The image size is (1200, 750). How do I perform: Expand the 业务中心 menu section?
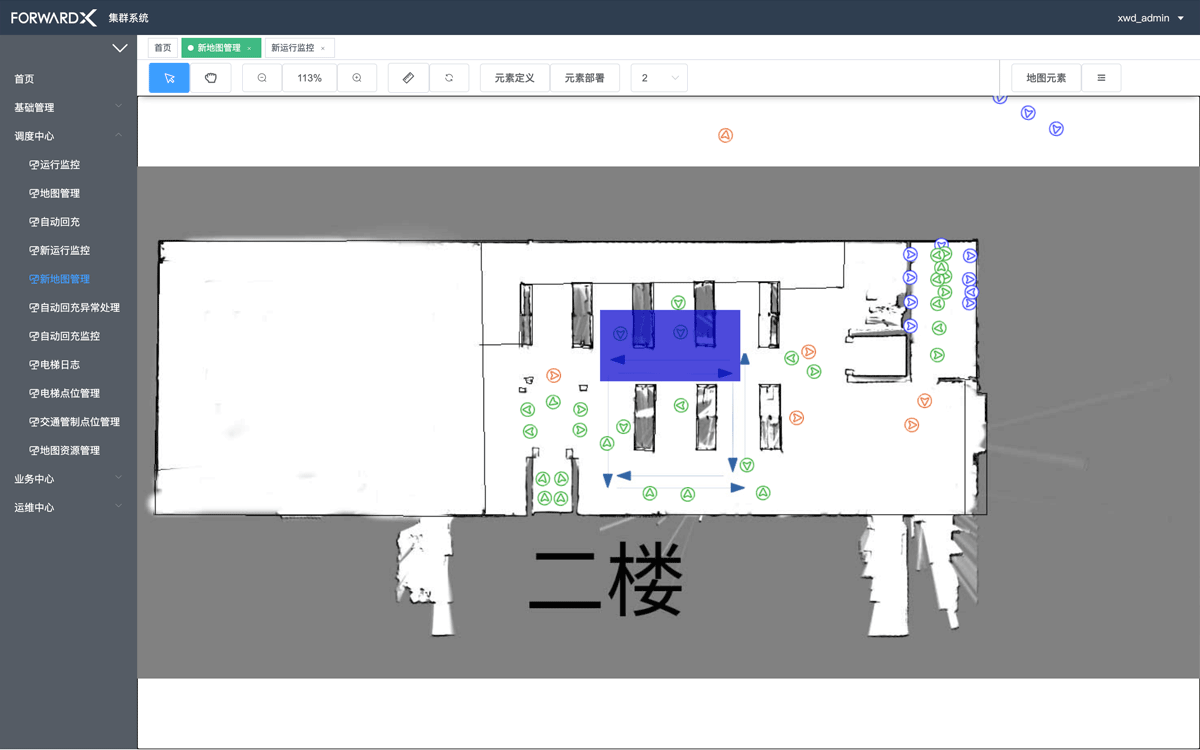(x=68, y=479)
